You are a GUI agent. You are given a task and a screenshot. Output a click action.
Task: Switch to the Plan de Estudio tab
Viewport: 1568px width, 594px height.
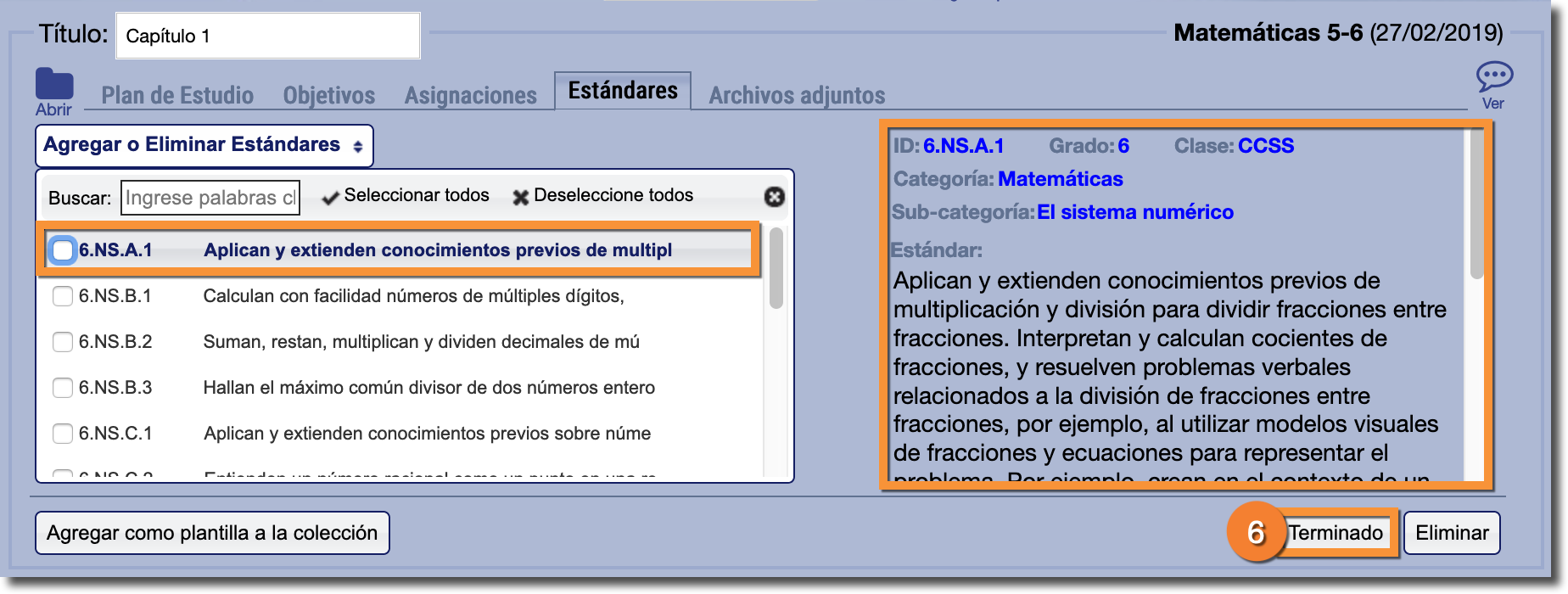177,95
